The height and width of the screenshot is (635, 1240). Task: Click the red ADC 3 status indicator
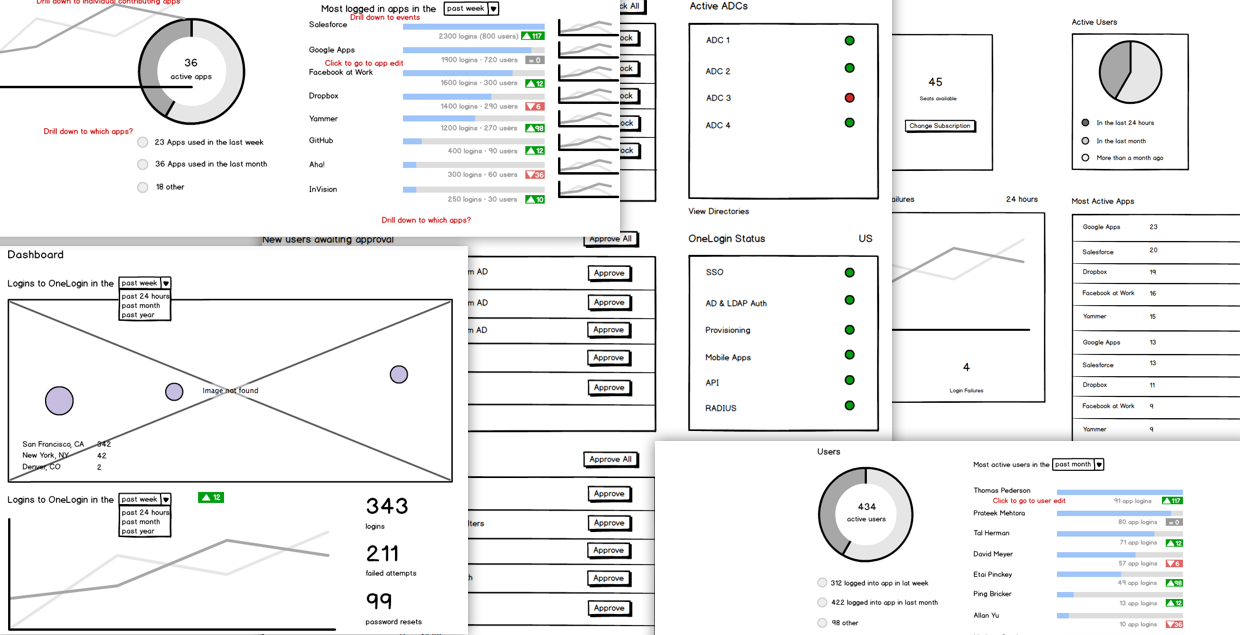pos(849,98)
